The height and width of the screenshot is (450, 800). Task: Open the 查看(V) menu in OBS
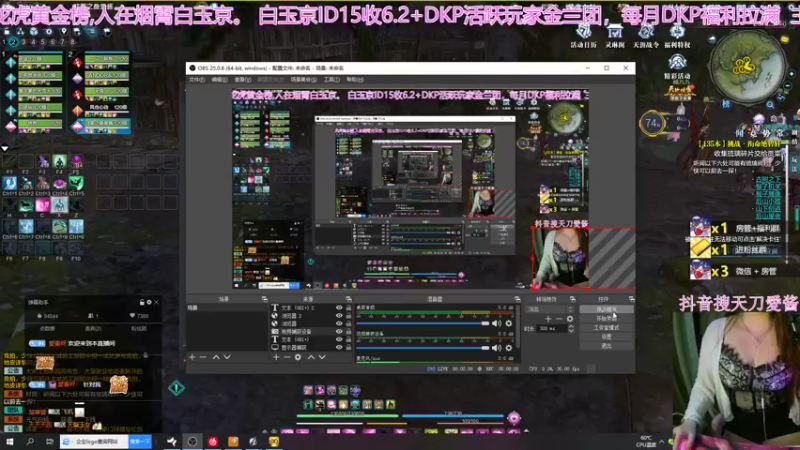tap(242, 80)
